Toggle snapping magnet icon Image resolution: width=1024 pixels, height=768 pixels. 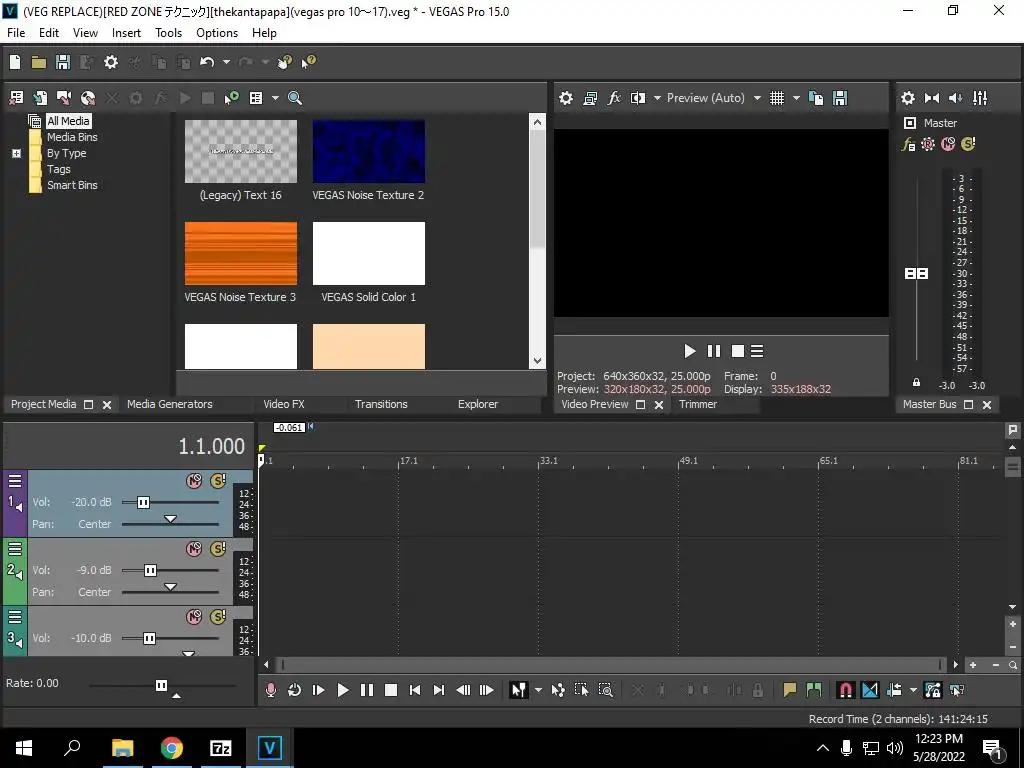click(x=845, y=690)
